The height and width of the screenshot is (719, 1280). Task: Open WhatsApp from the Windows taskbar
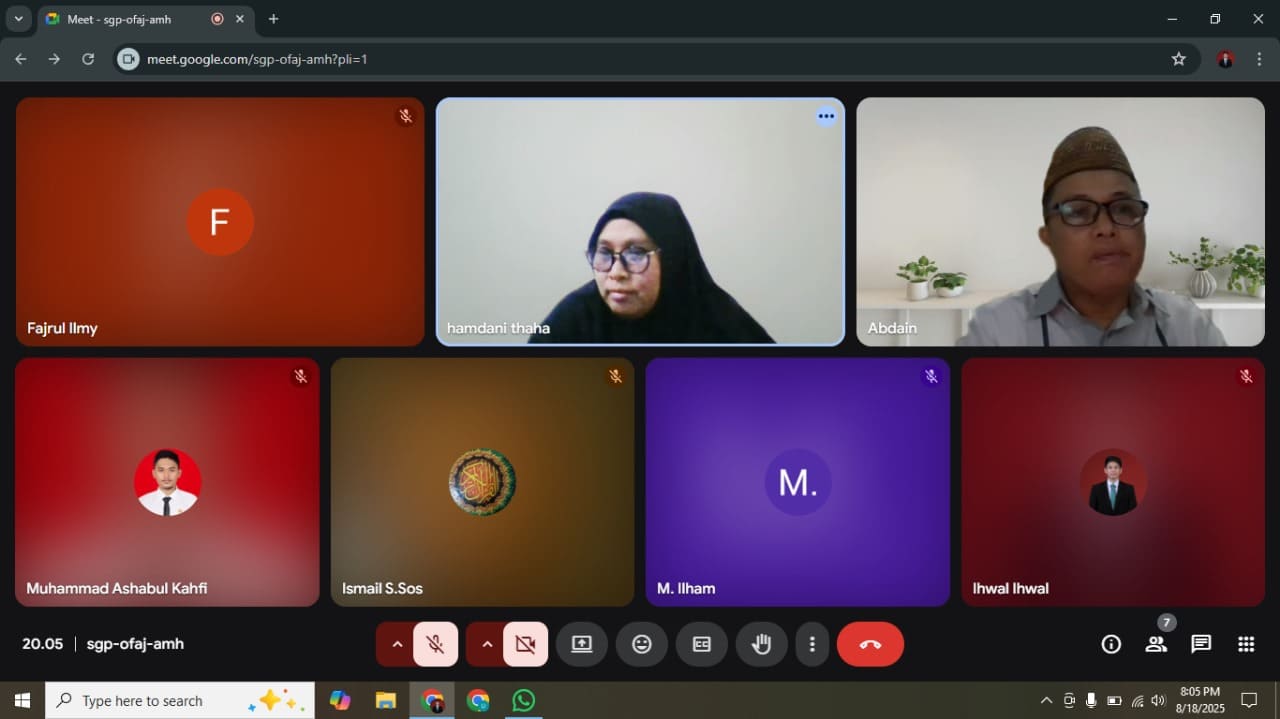pos(523,700)
